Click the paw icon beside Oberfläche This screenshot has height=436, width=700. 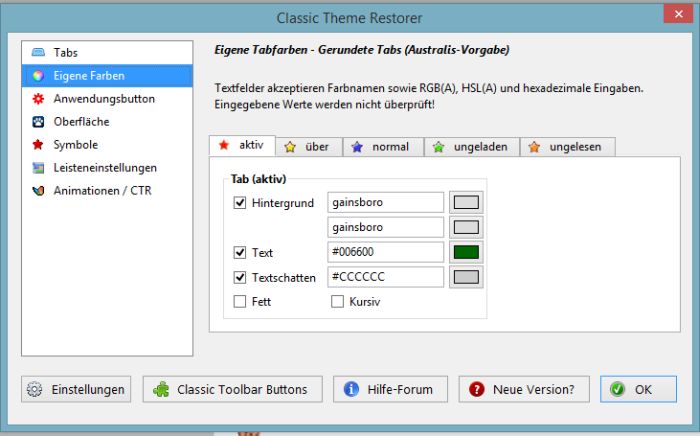(38, 121)
